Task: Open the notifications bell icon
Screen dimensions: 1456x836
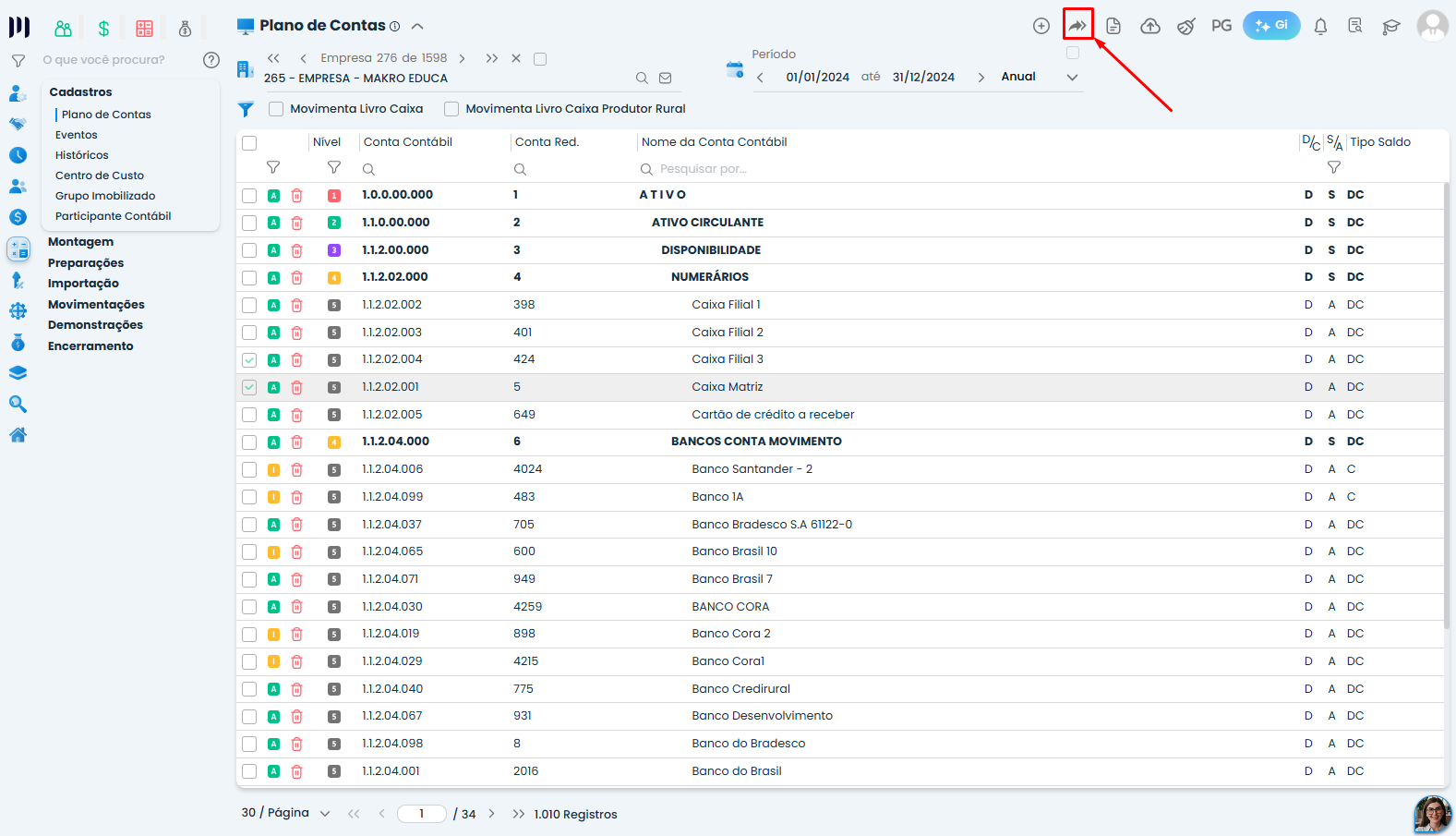Action: pyautogui.click(x=1320, y=26)
